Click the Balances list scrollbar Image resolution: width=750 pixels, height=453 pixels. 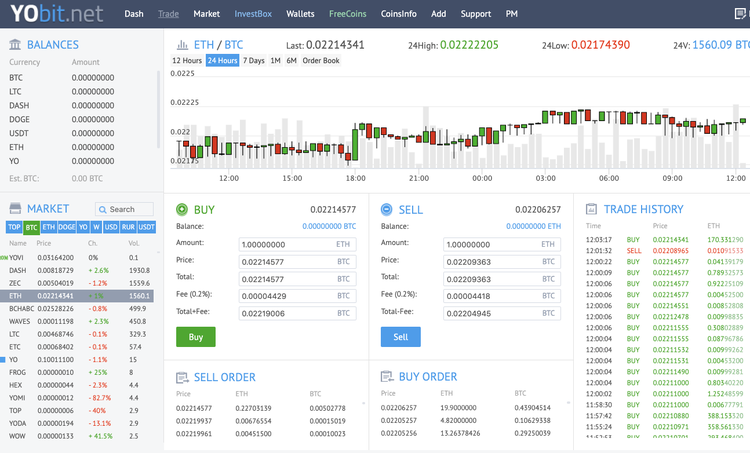coord(158,110)
